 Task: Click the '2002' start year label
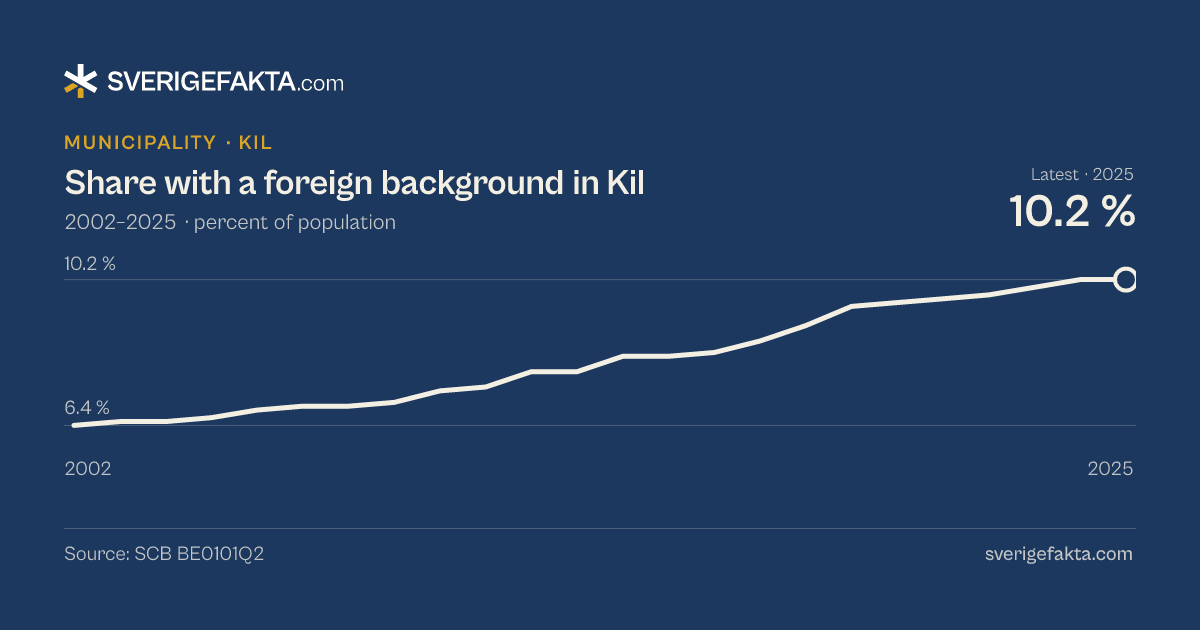[x=88, y=468]
